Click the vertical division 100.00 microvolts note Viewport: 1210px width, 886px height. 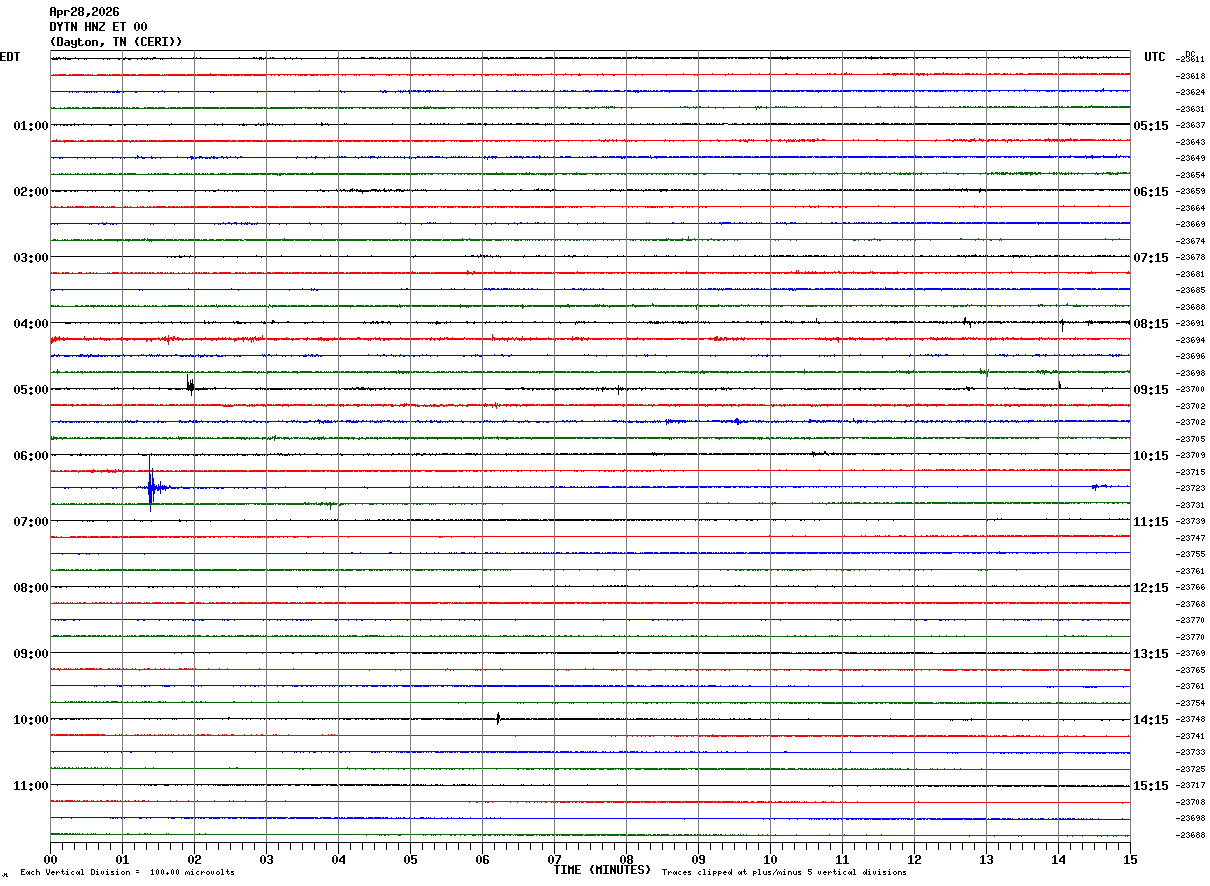pos(128,872)
